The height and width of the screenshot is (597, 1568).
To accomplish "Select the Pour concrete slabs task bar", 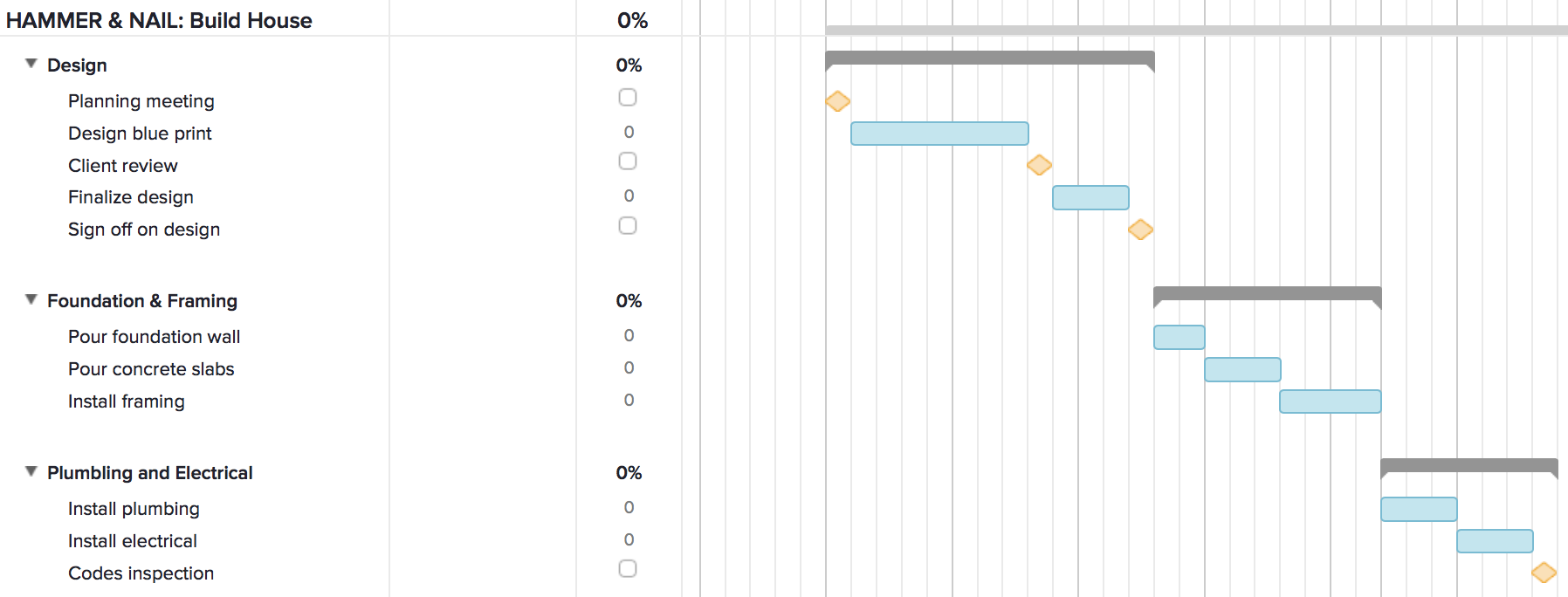I will [x=1242, y=369].
